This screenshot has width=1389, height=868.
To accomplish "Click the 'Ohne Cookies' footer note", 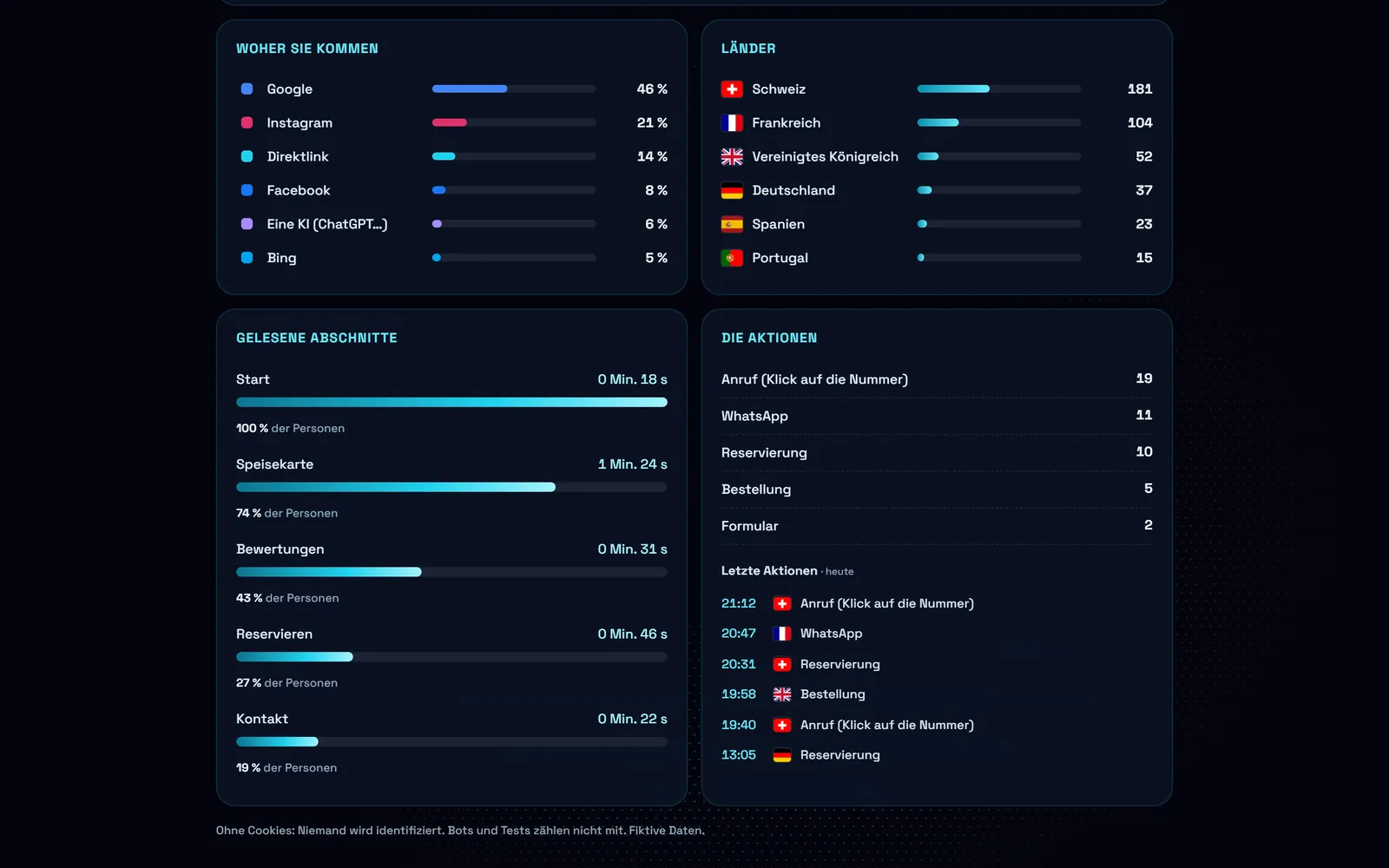I will pos(460,832).
